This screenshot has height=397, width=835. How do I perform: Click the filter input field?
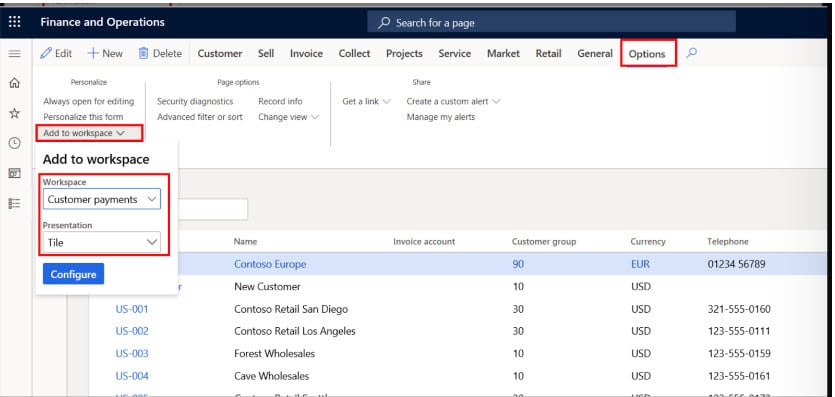[x=212, y=209]
